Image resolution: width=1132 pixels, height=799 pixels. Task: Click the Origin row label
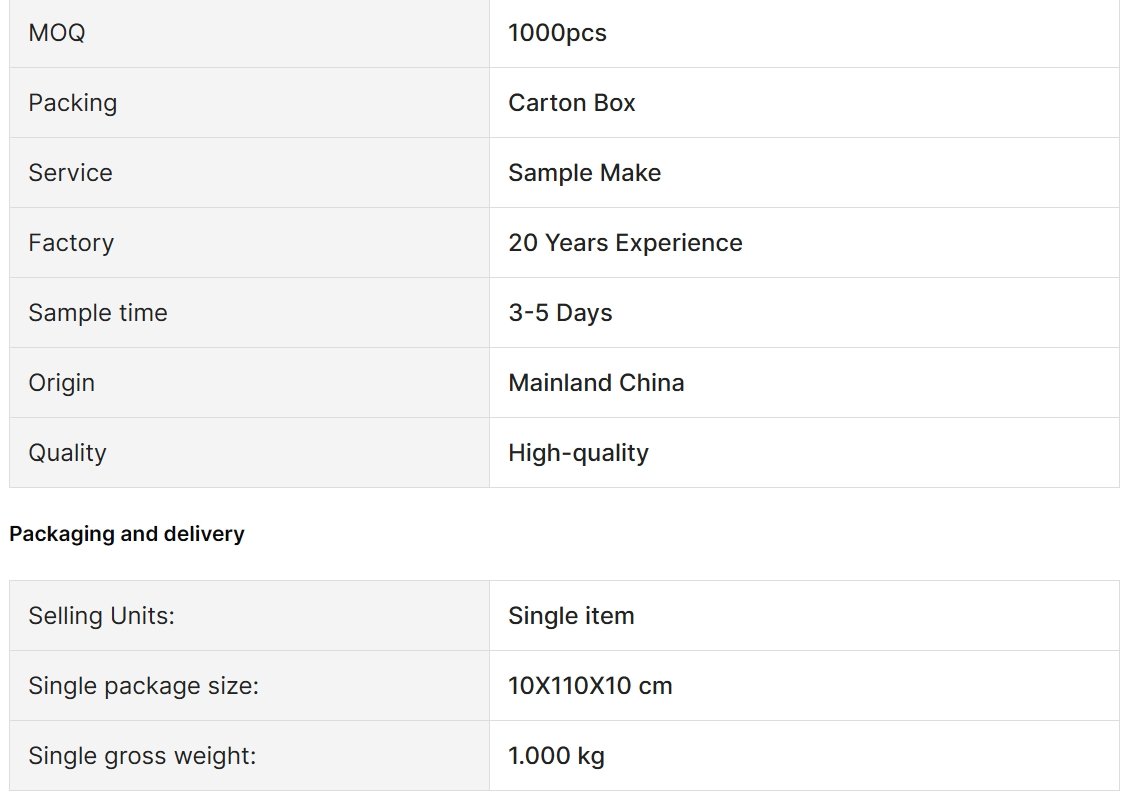(61, 383)
